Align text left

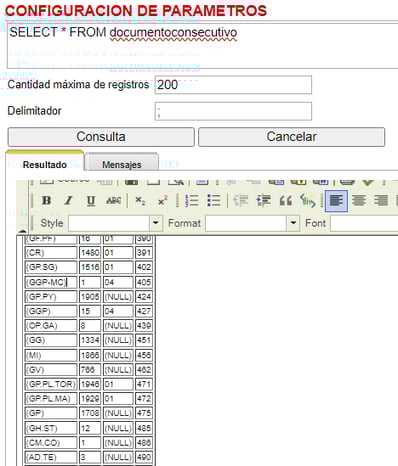336,201
